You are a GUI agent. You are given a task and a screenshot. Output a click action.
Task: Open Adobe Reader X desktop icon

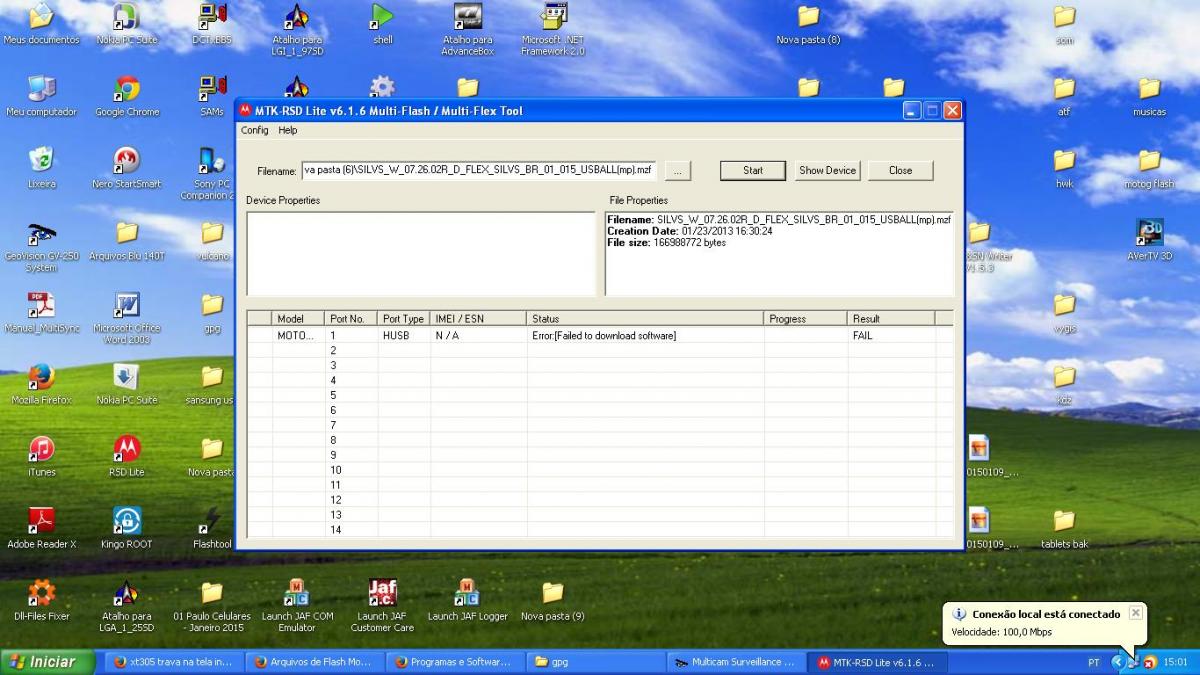click(x=41, y=522)
